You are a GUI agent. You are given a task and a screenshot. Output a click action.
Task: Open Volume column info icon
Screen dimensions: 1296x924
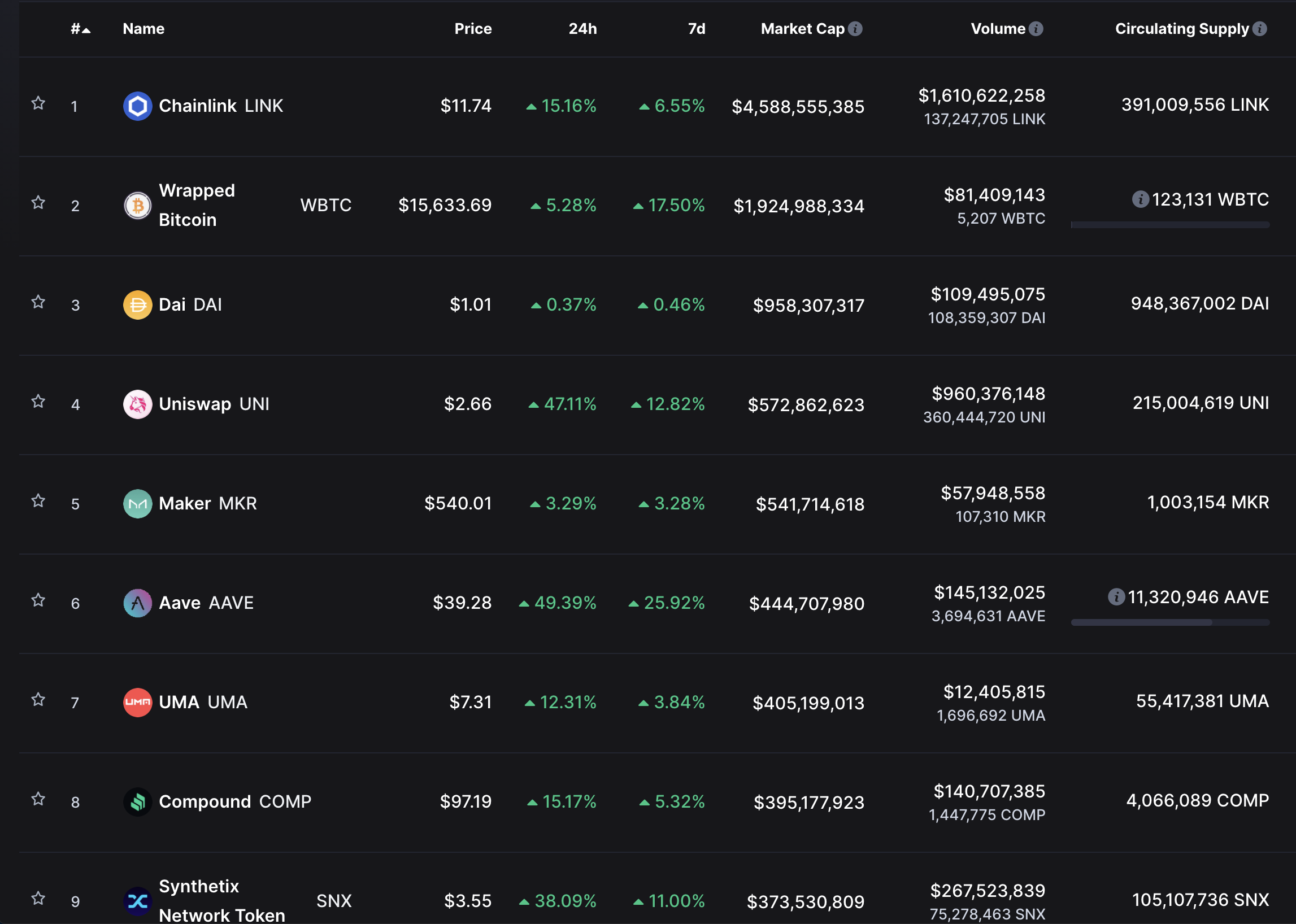point(1037,28)
